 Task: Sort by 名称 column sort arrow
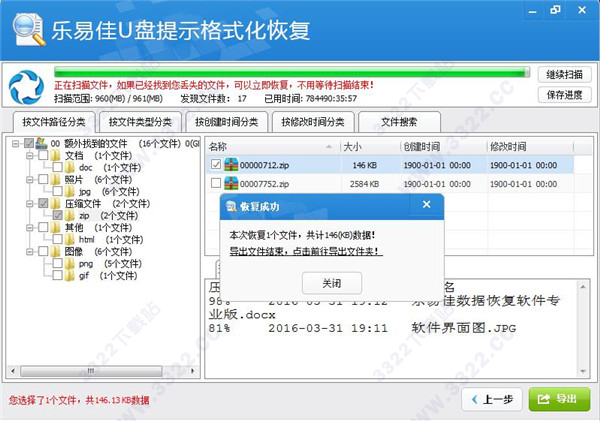click(329, 147)
